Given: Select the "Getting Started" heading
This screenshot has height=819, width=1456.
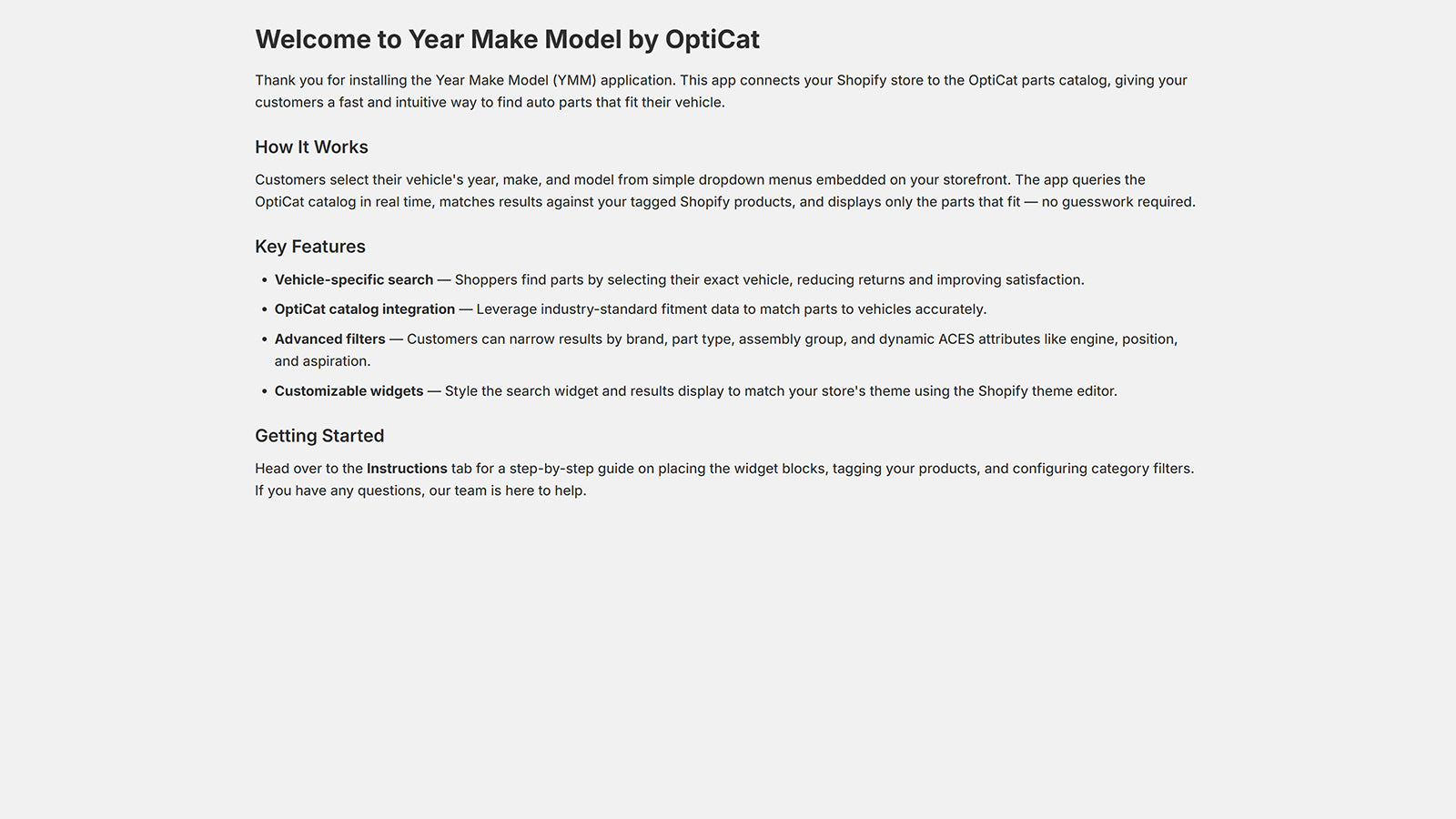Looking at the screenshot, I should pos(319,436).
